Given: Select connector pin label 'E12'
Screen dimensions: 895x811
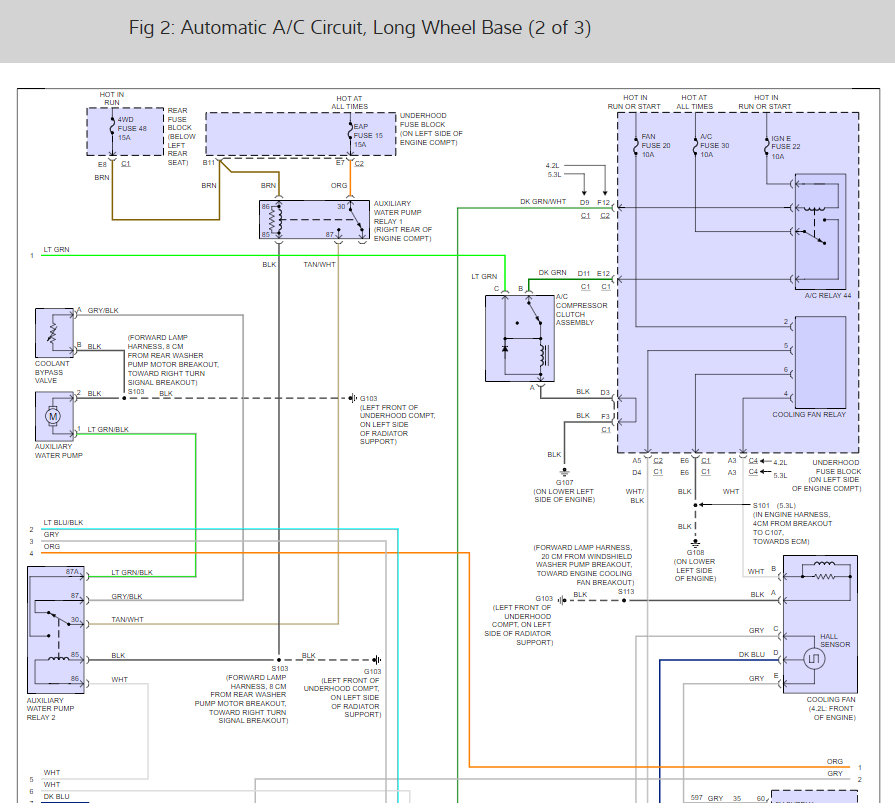Looking at the screenshot, I should pos(603,273).
